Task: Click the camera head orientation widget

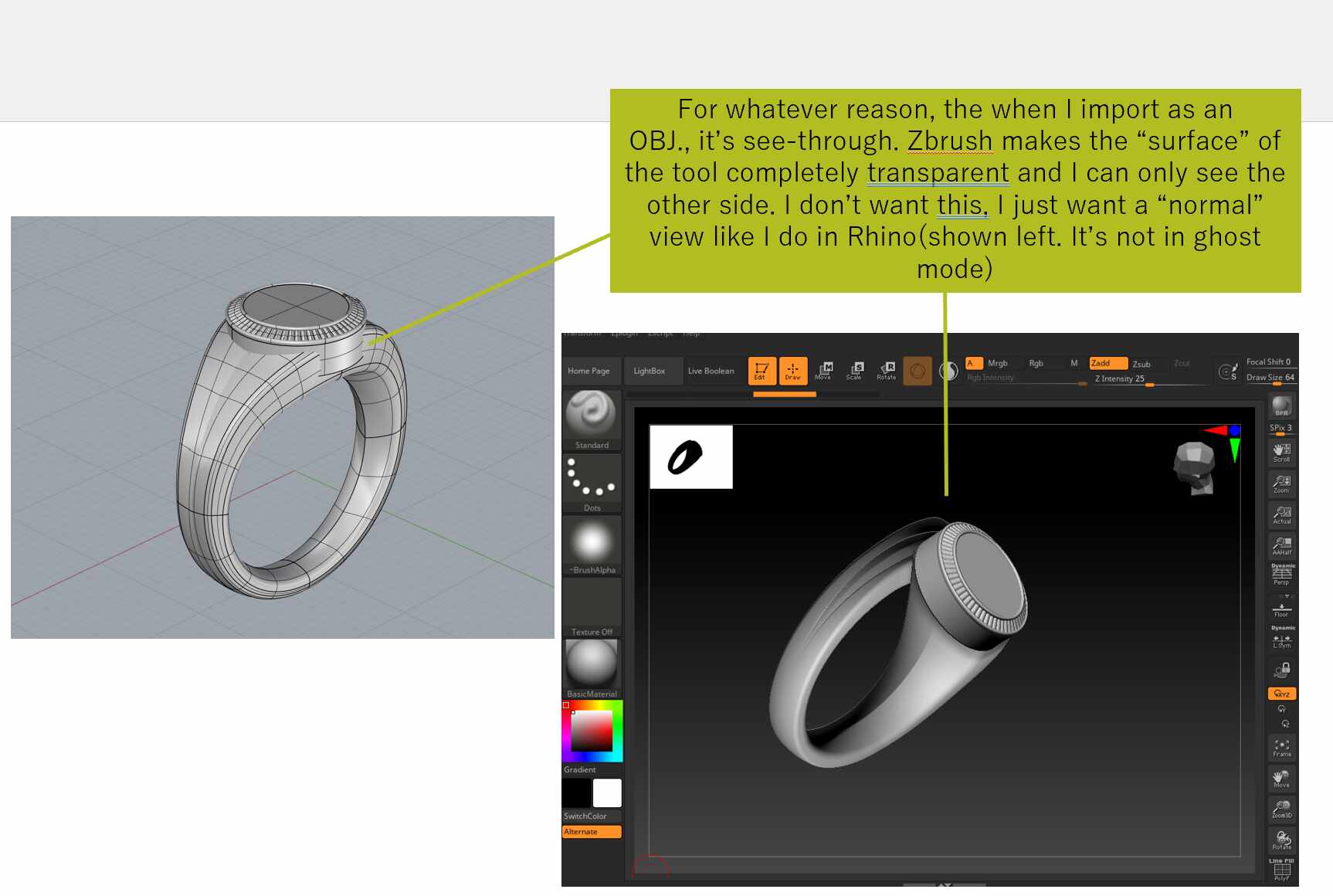Action: (x=1194, y=467)
